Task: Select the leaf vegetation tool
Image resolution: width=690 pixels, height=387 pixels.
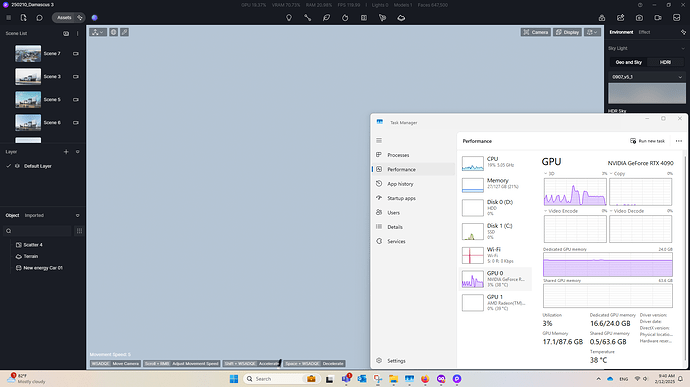Action: [x=326, y=18]
